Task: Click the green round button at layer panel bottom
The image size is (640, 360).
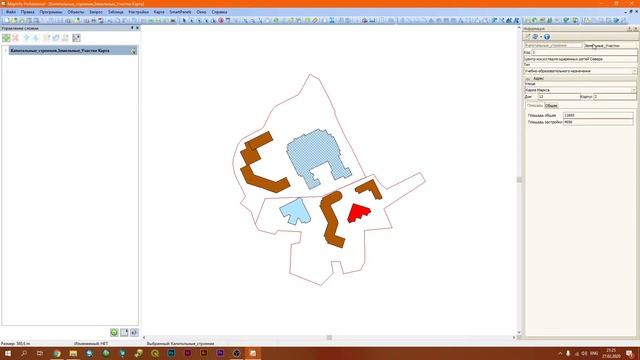Action: pos(114,332)
